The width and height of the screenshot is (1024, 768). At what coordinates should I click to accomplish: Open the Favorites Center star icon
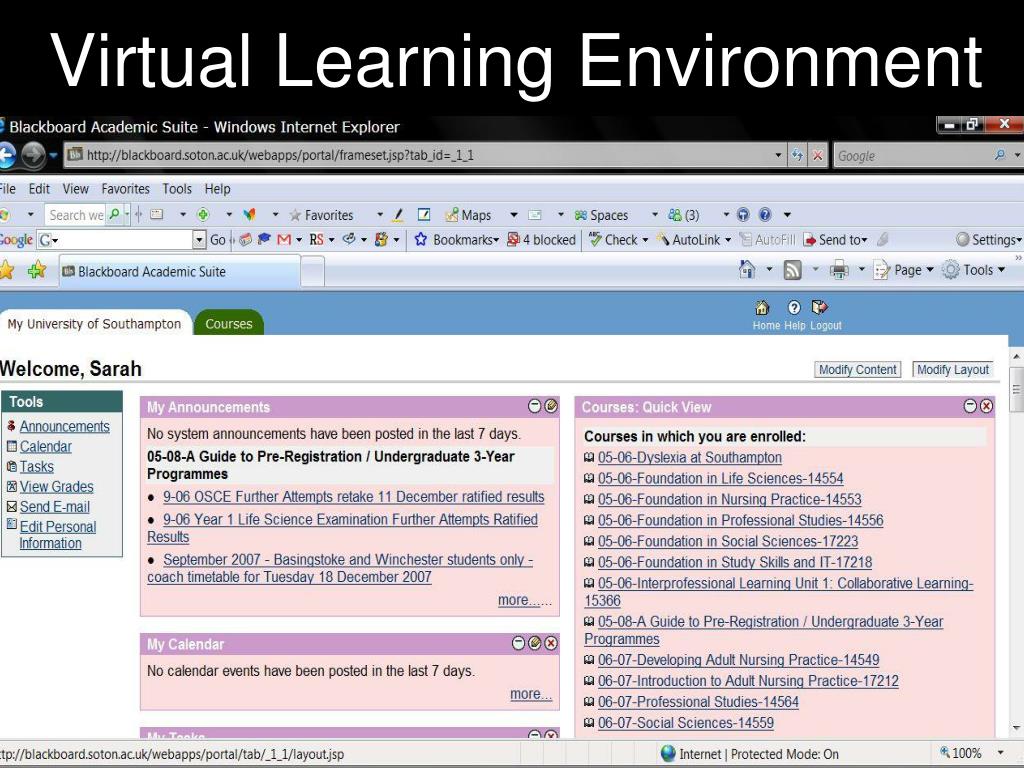(x=7, y=270)
